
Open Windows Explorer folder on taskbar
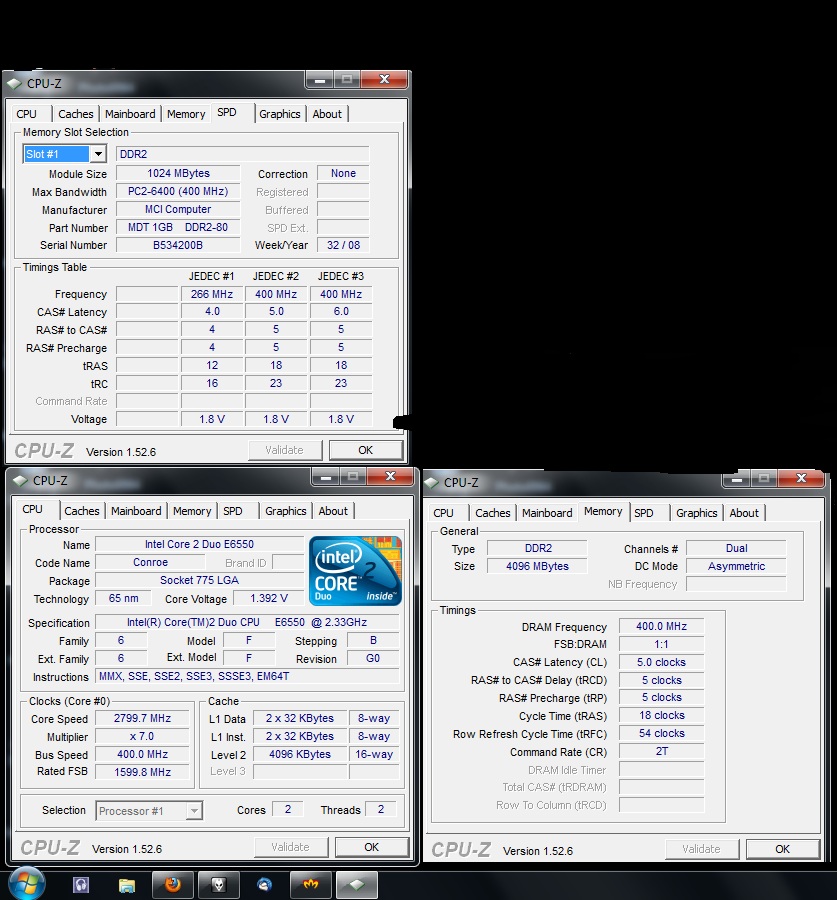coord(127,885)
